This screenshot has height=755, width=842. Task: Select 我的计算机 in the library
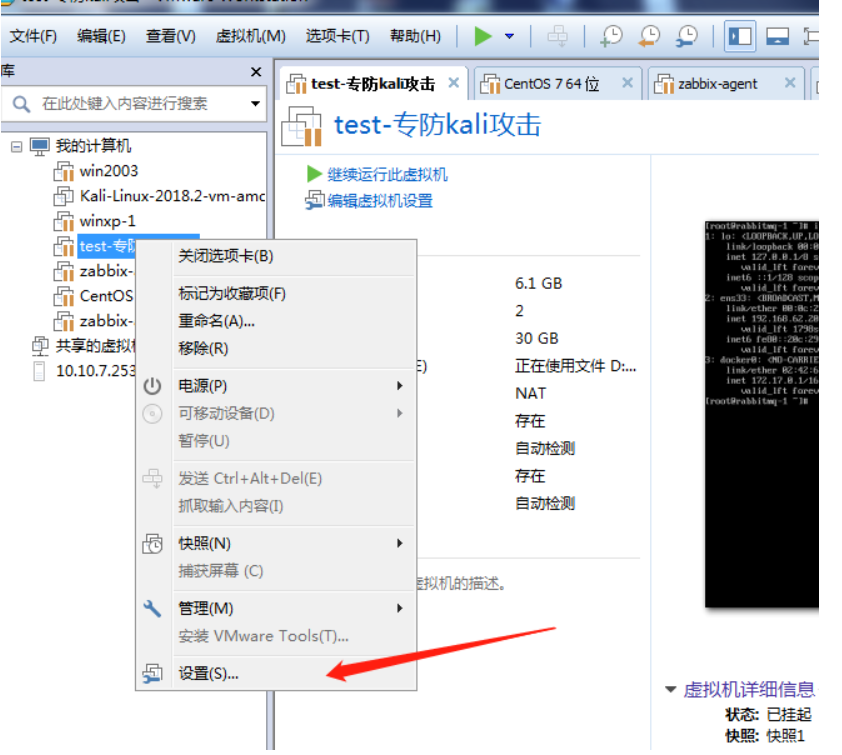click(x=93, y=146)
